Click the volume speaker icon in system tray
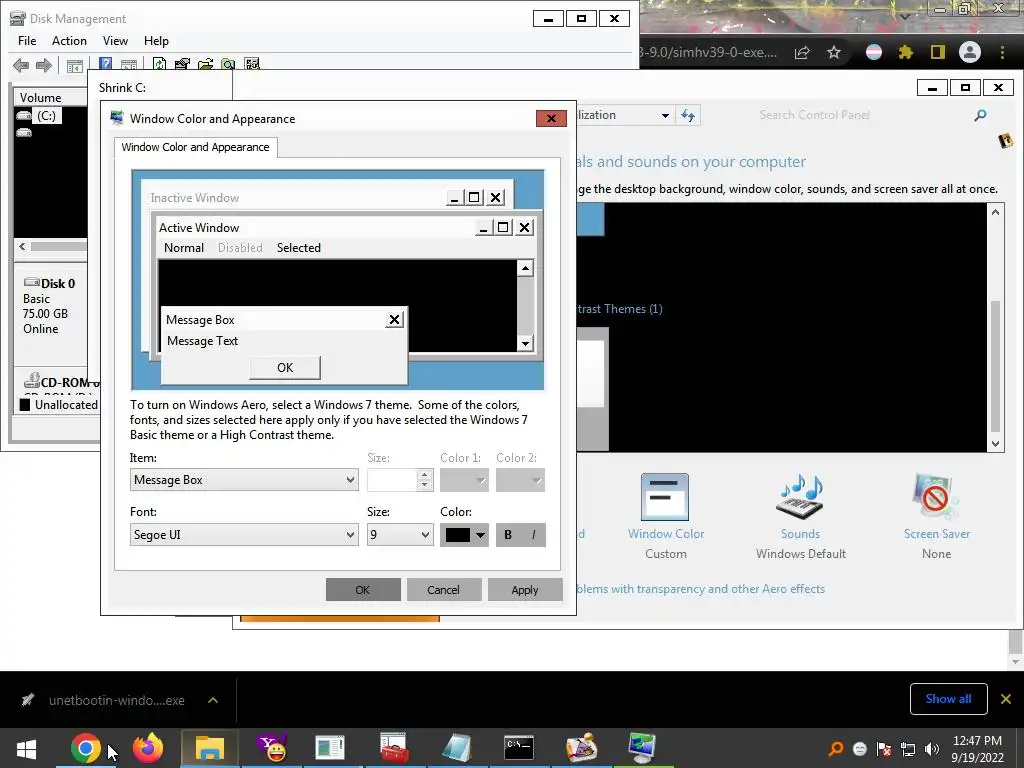 click(932, 749)
